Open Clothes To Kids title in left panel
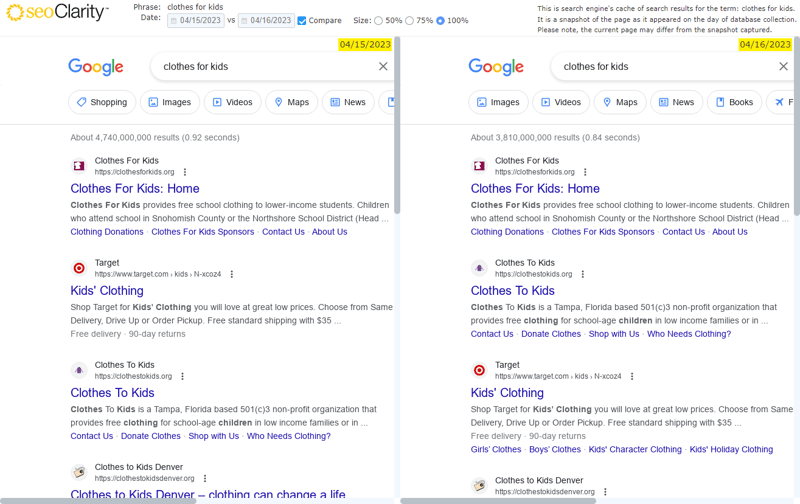 tap(112, 393)
